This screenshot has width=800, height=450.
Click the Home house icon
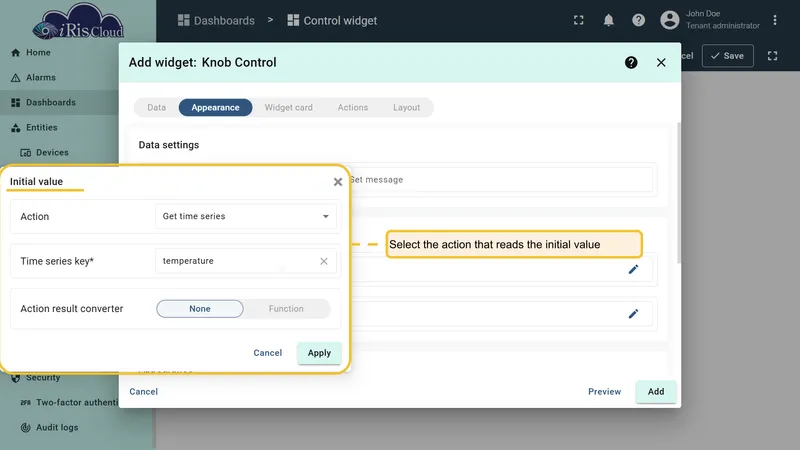click(15, 53)
